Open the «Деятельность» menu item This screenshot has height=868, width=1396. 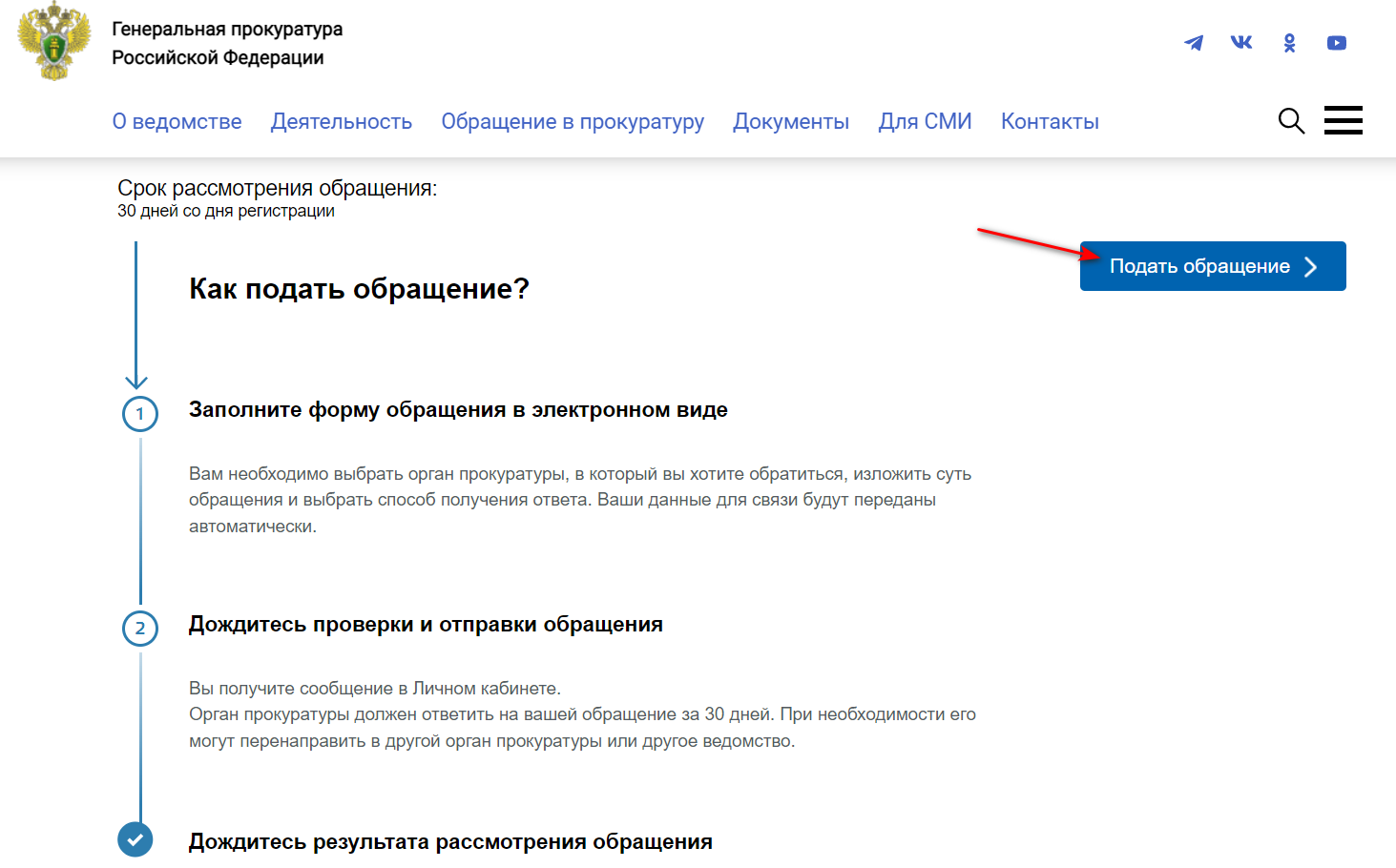tap(342, 122)
